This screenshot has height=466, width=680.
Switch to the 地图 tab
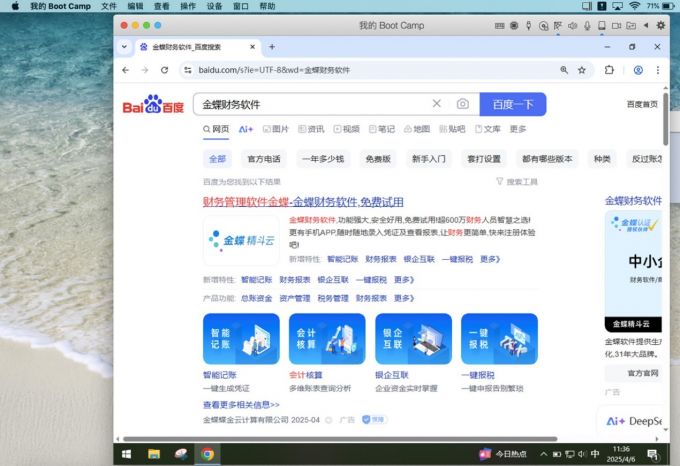pos(417,129)
